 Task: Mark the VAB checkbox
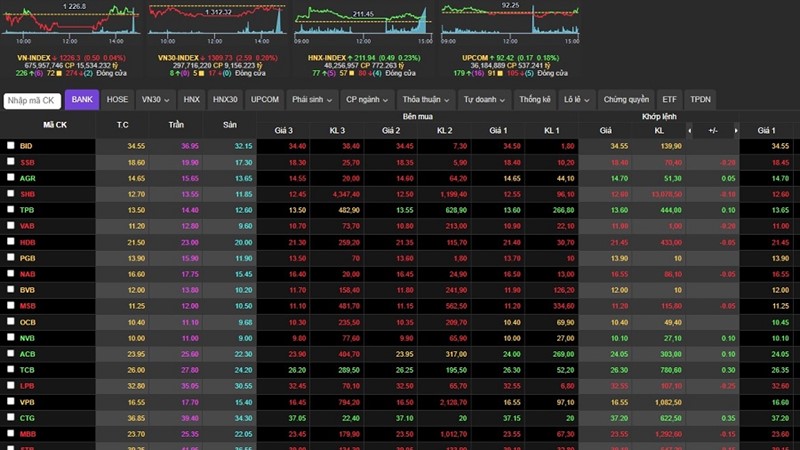pos(11,225)
